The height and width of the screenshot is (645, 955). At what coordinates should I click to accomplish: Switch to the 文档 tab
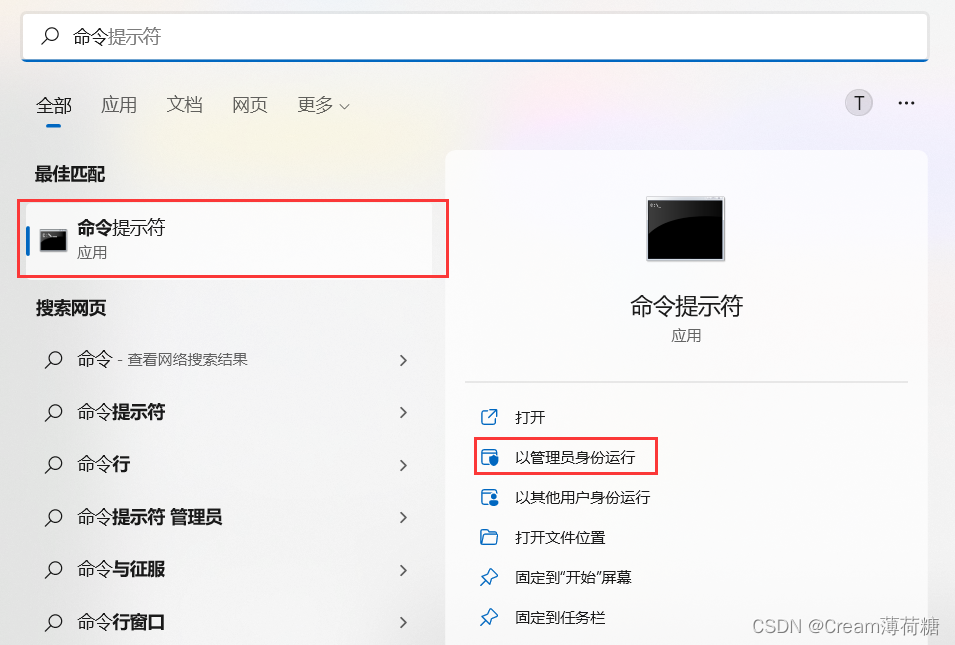(x=185, y=105)
